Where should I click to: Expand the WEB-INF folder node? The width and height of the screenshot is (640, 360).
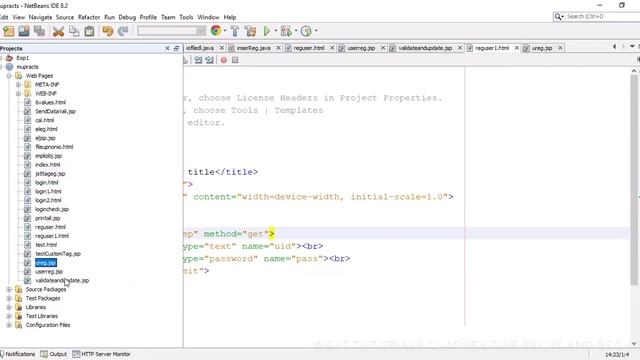tap(18, 93)
